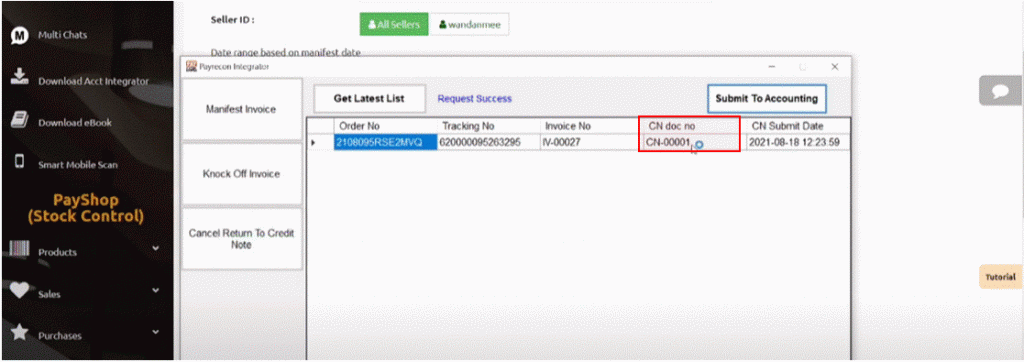Screen dimensions: 1024x362
Task: Open the chat bubble icon at right edge
Action: pyautogui.click(x=1000, y=91)
